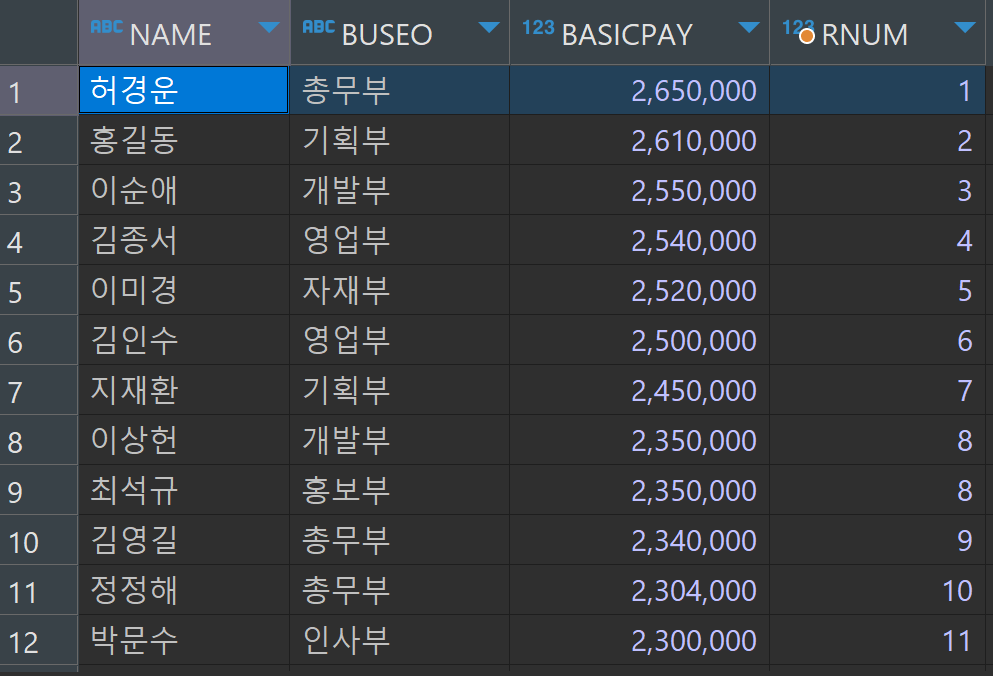Click the BASICPAY cell 2,650,000
The image size is (993, 676).
click(x=640, y=91)
